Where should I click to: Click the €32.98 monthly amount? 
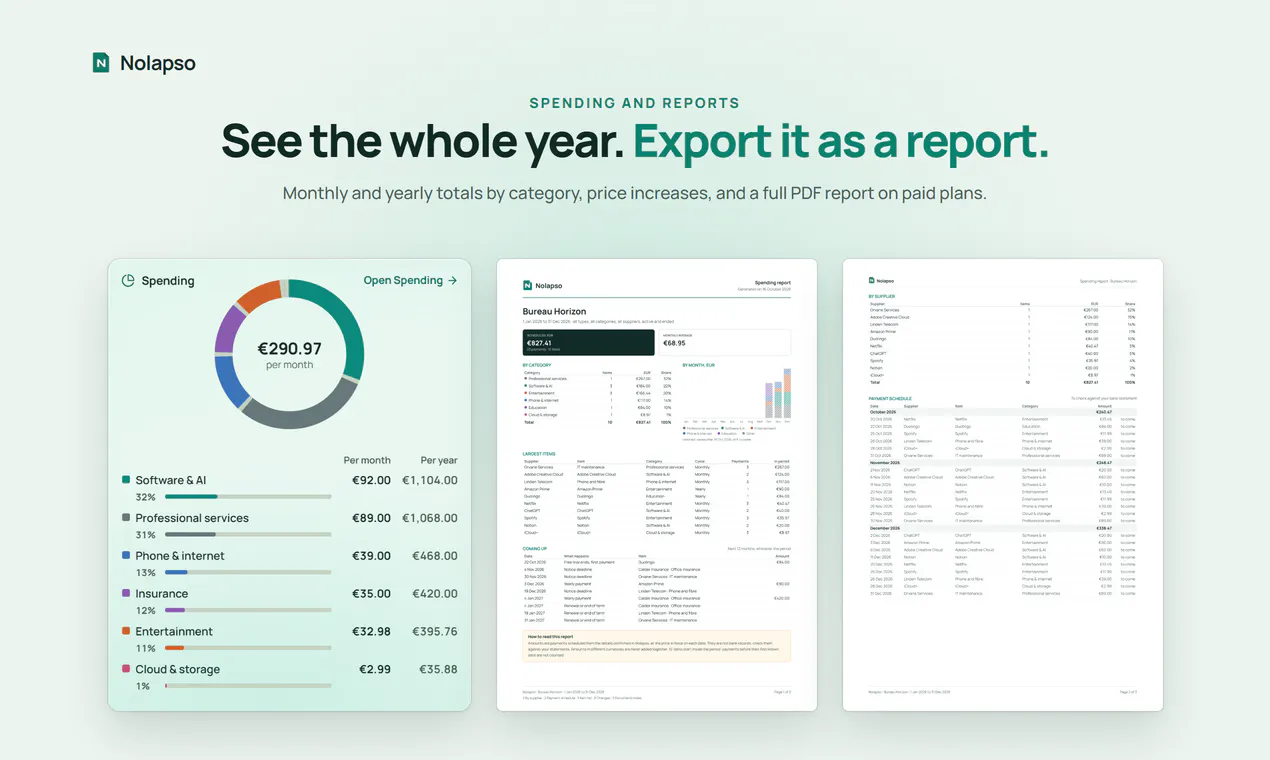[371, 632]
